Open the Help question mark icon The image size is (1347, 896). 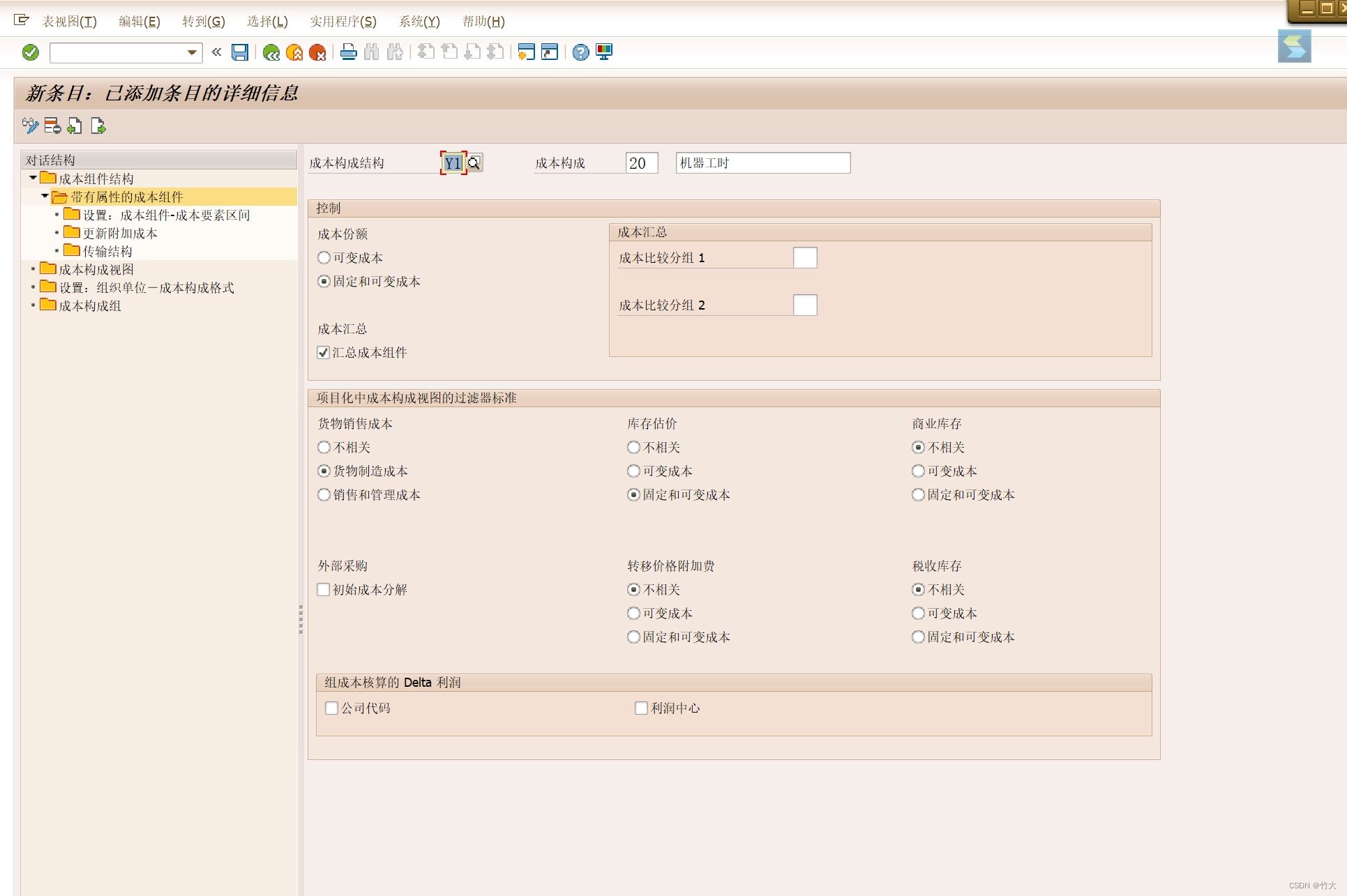click(x=580, y=52)
